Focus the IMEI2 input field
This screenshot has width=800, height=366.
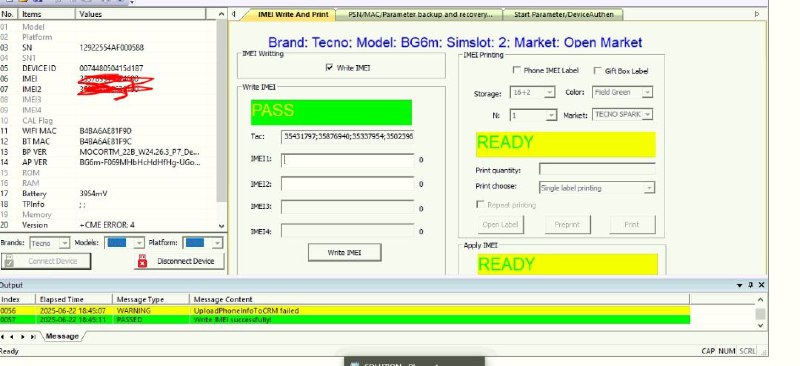[347, 184]
